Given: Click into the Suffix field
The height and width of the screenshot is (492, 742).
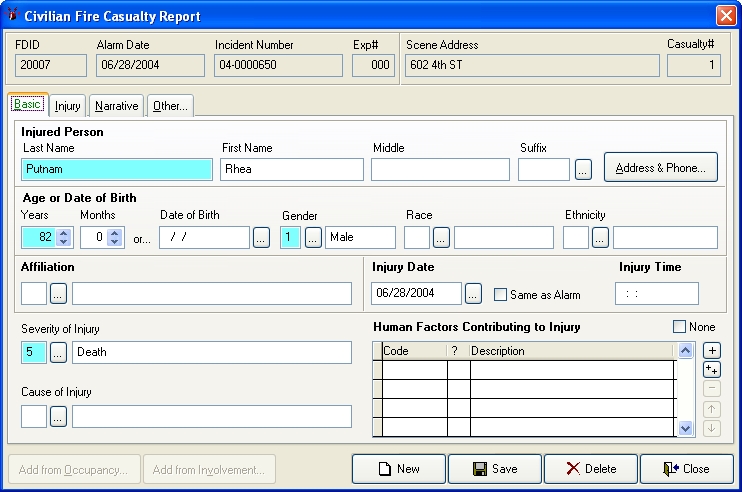Looking at the screenshot, I should point(544,169).
